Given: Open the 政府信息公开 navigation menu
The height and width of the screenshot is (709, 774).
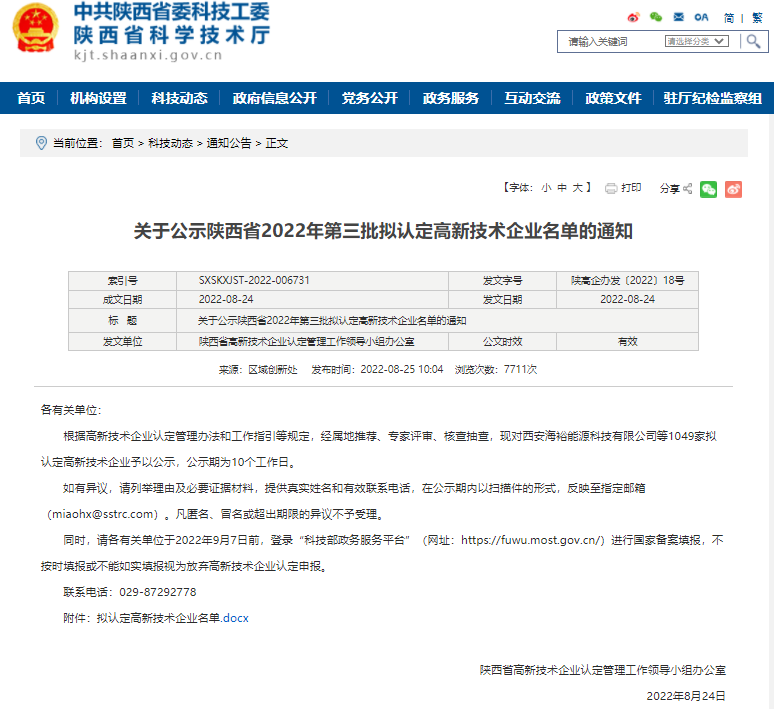Looking at the screenshot, I should (274, 98).
